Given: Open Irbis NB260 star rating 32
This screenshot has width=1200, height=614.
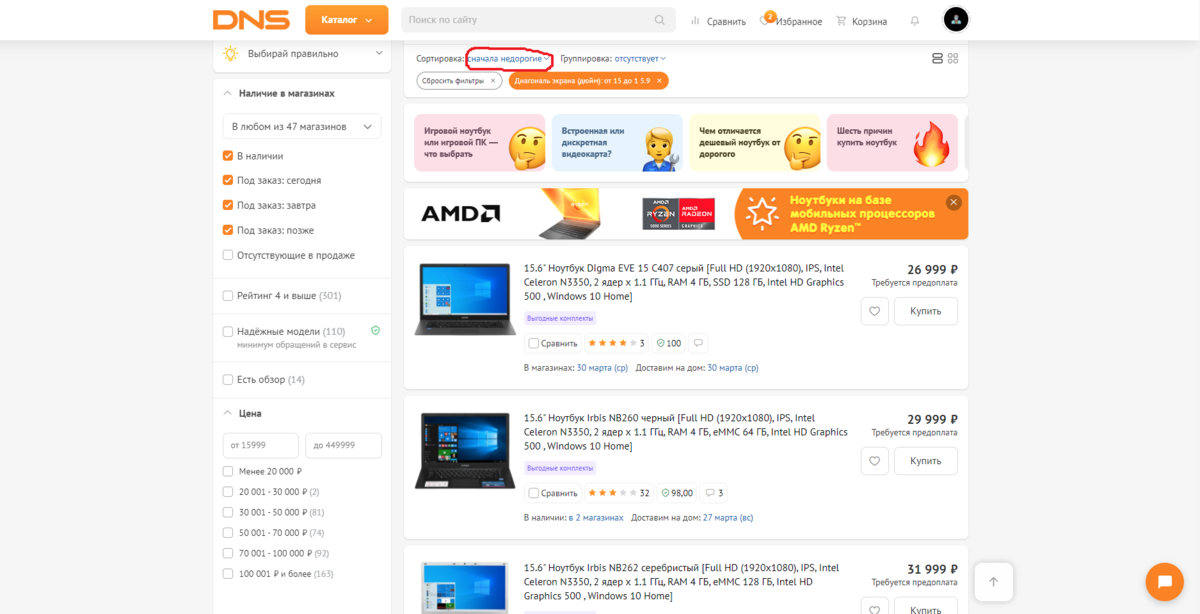Looking at the screenshot, I should [618, 493].
